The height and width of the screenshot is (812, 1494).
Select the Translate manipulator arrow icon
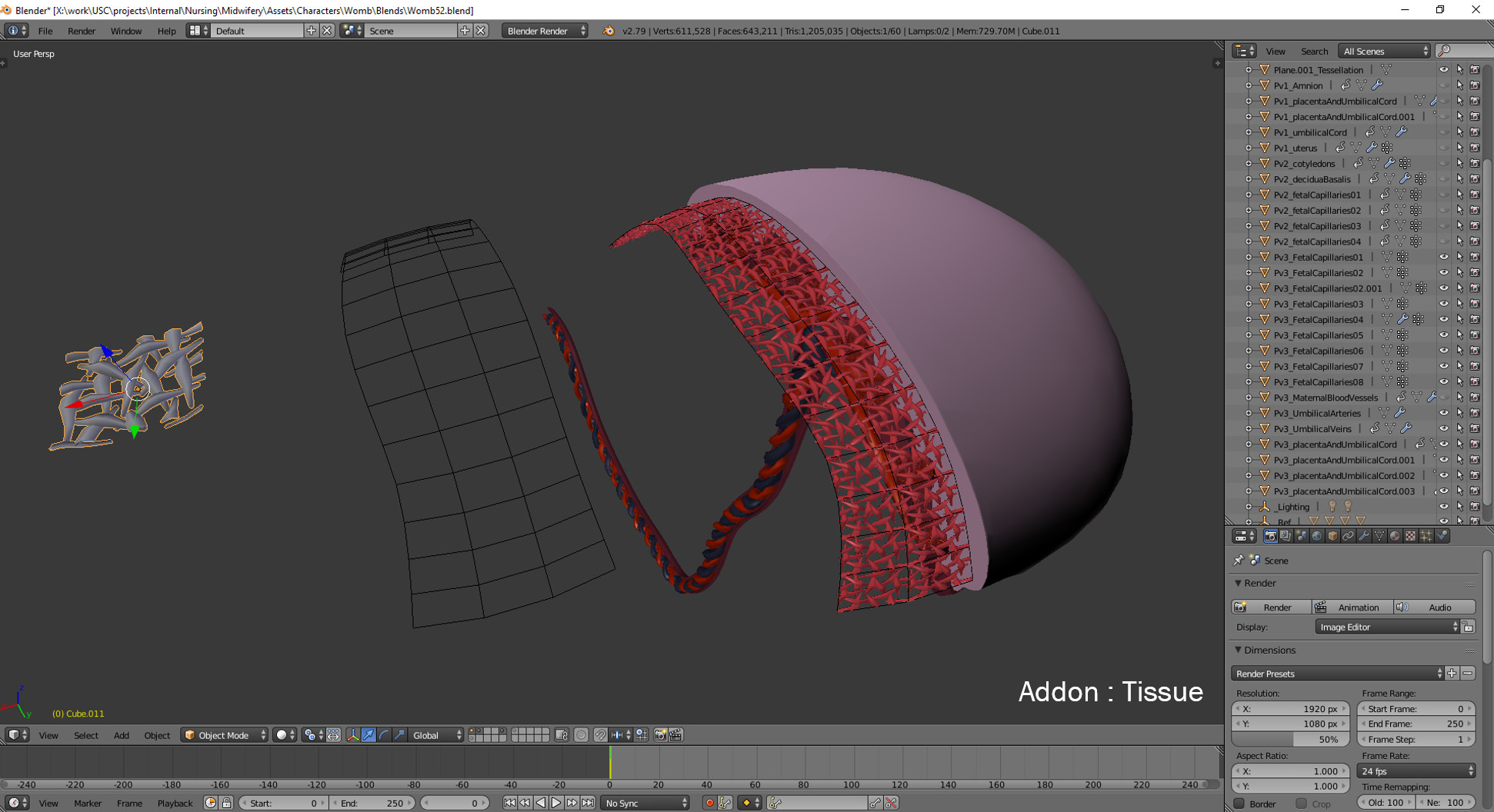(x=368, y=735)
